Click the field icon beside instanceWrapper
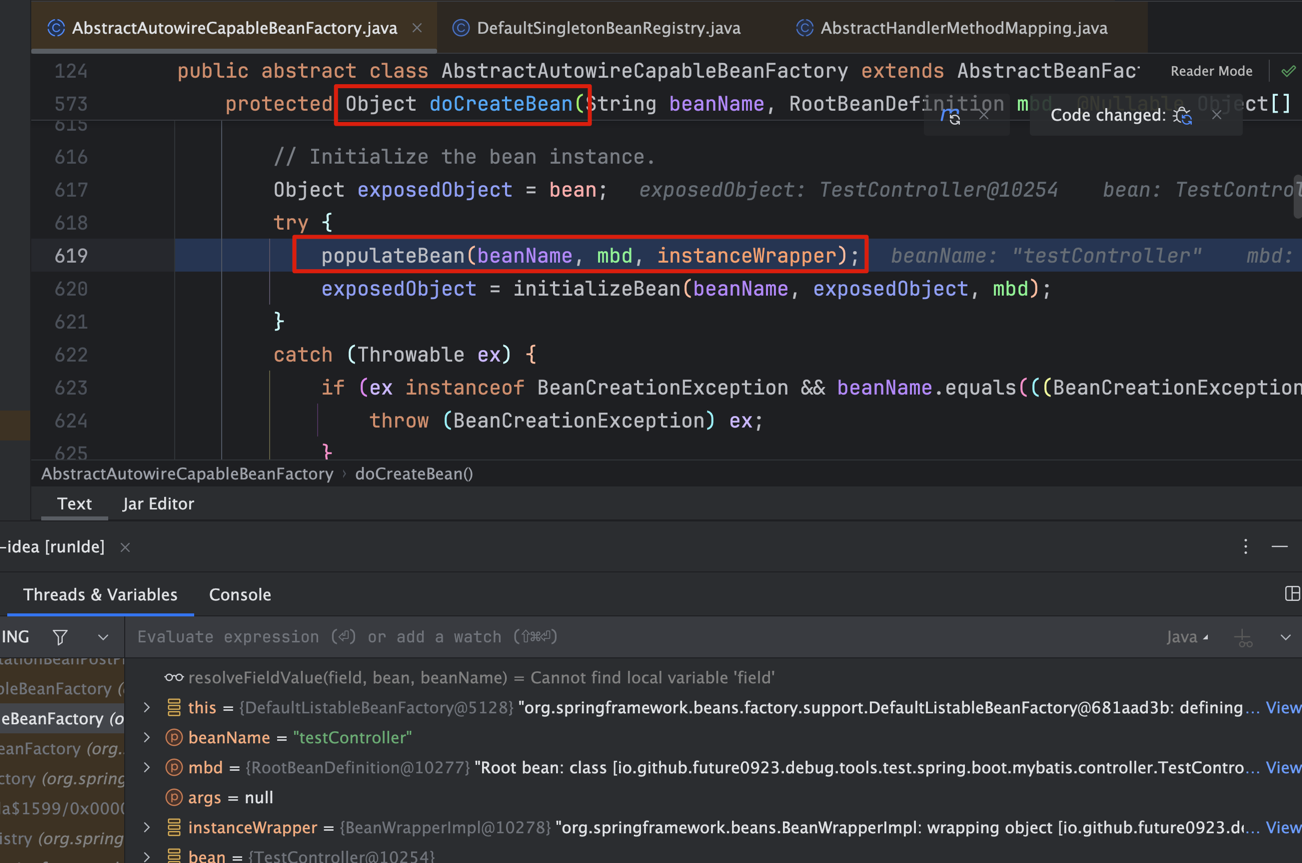The width and height of the screenshot is (1302, 863). click(x=174, y=828)
